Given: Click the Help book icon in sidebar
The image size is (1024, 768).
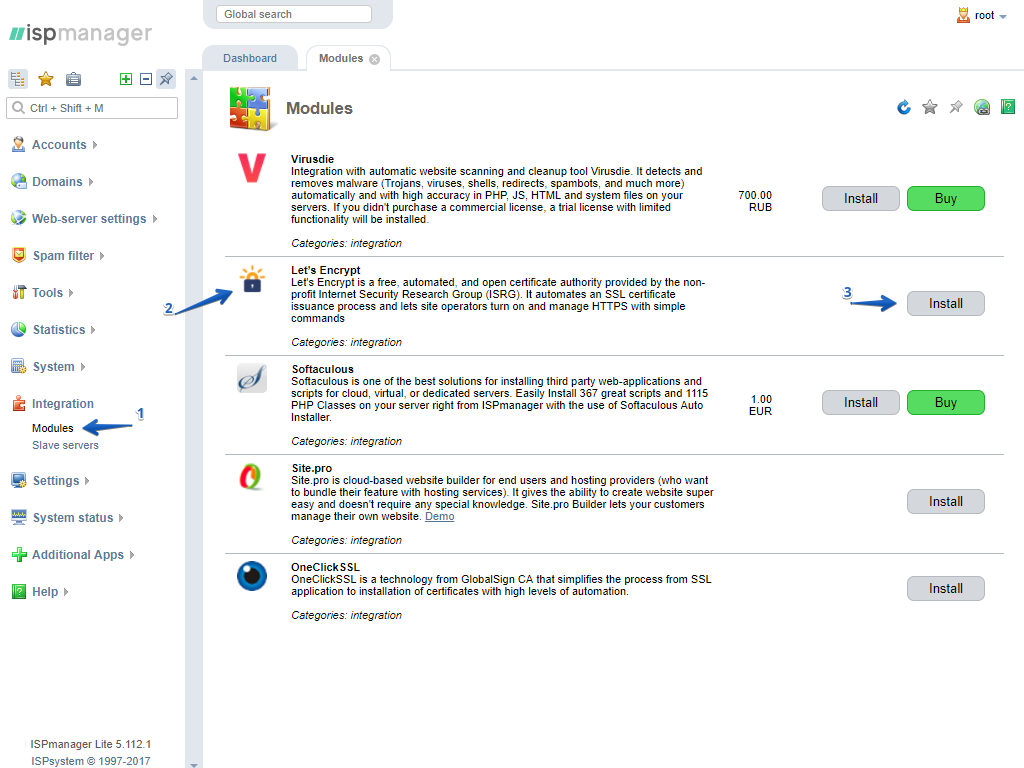Looking at the screenshot, I should [x=18, y=592].
